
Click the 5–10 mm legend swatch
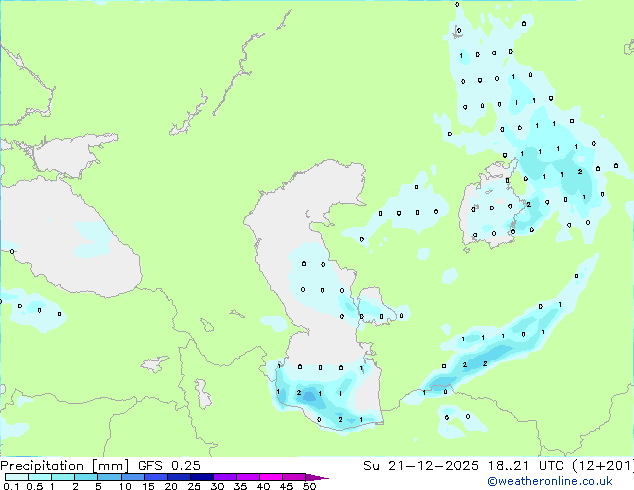click(x=109, y=477)
